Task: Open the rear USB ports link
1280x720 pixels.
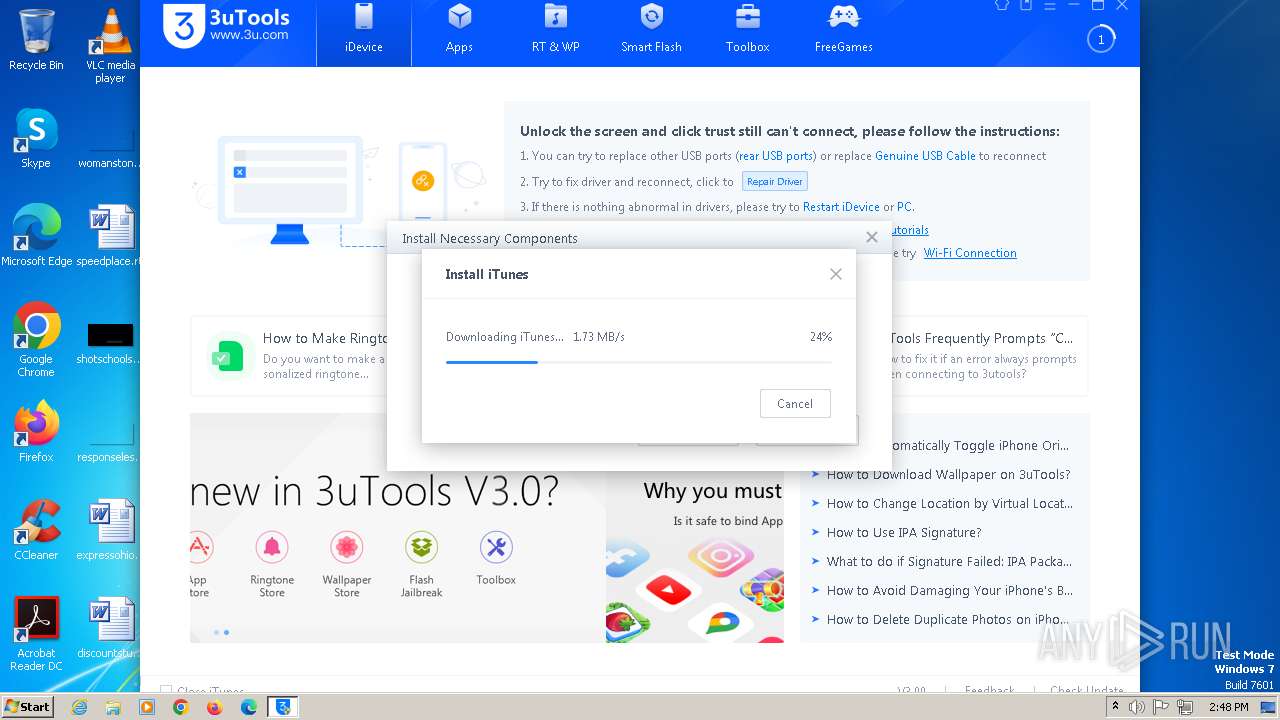Action: 776,156
